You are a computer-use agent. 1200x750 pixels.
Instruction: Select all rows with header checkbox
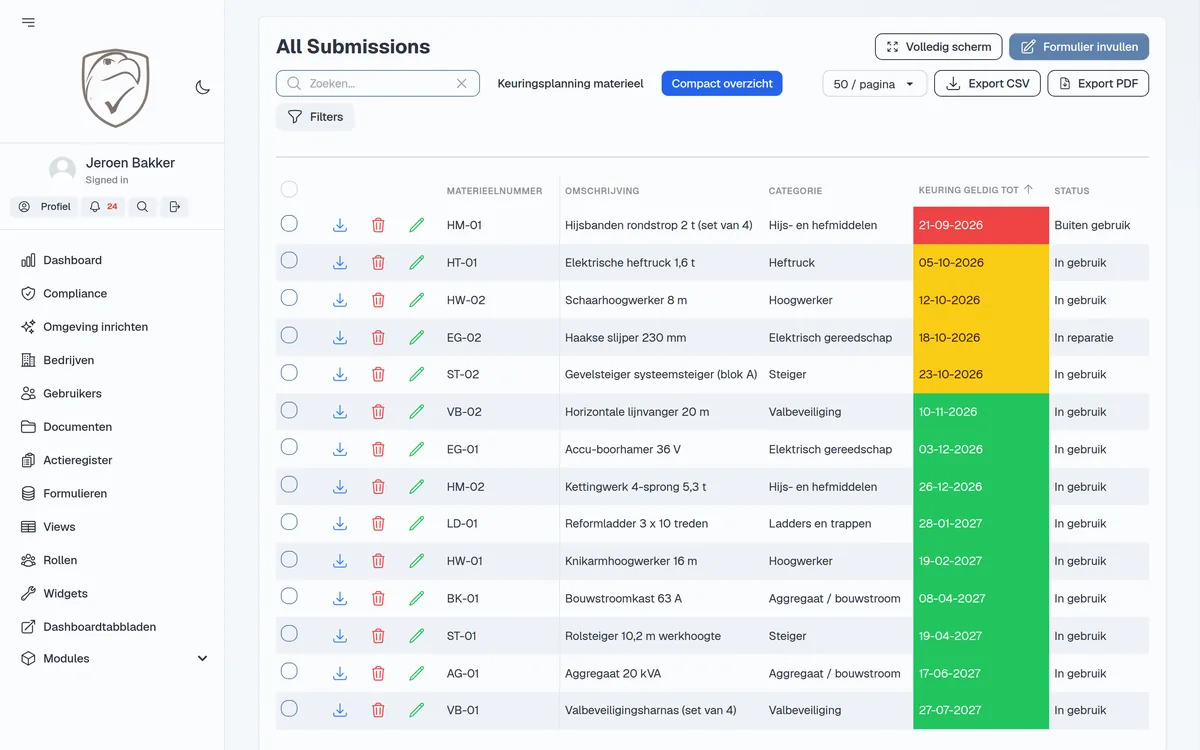289,189
